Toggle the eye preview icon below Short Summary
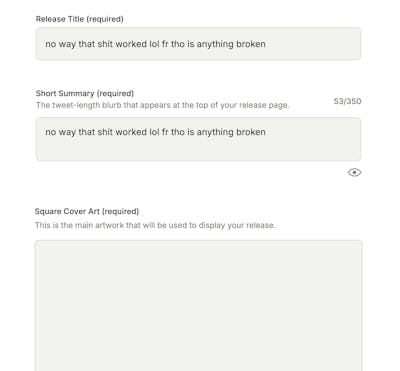 click(x=354, y=172)
